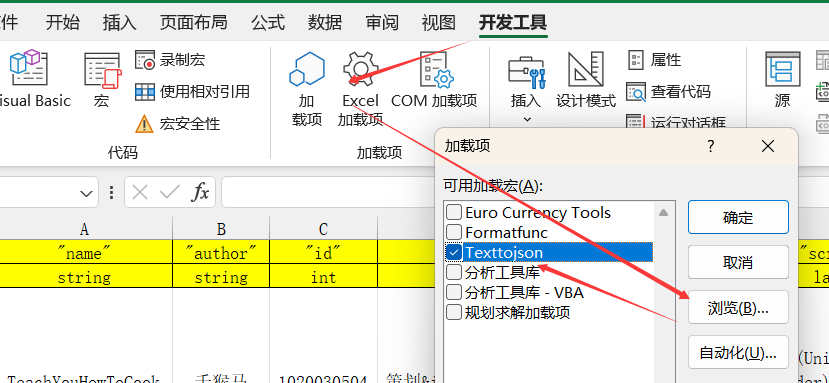Screen dimensions: 829x383
Task: Click the formula bar cancel X
Action: tap(140, 193)
